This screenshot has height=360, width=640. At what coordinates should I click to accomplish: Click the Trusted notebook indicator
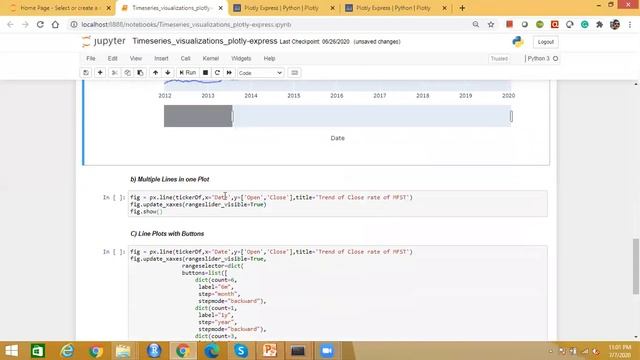[499, 59]
